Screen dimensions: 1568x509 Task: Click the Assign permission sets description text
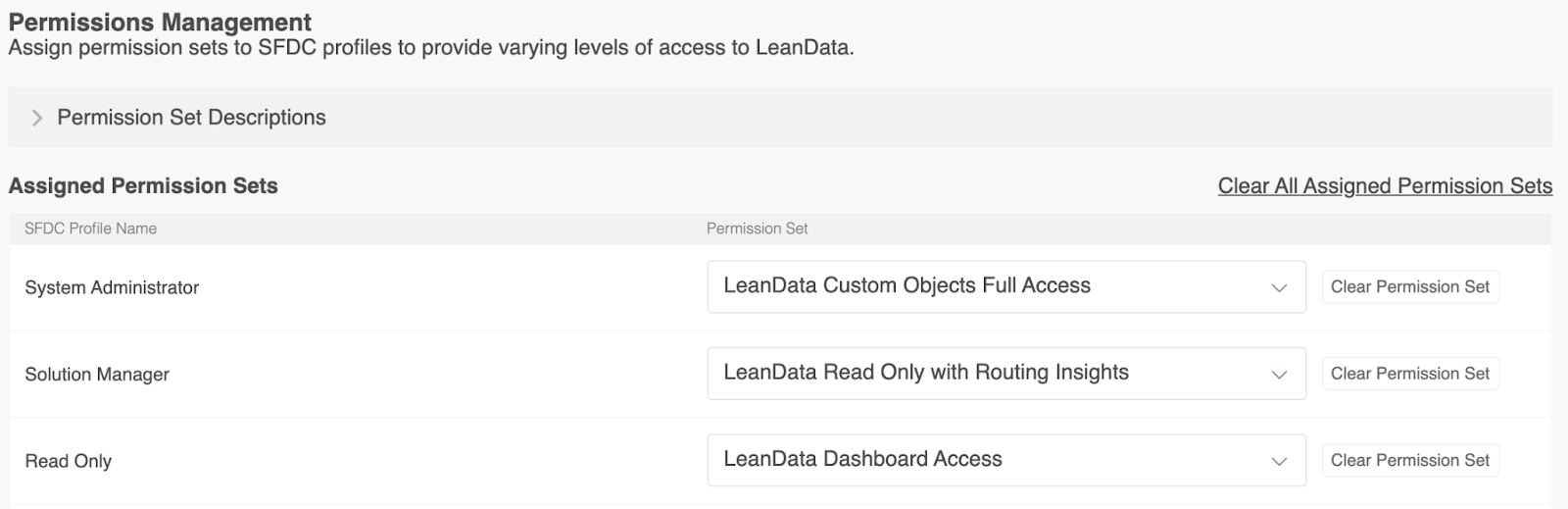[431, 47]
